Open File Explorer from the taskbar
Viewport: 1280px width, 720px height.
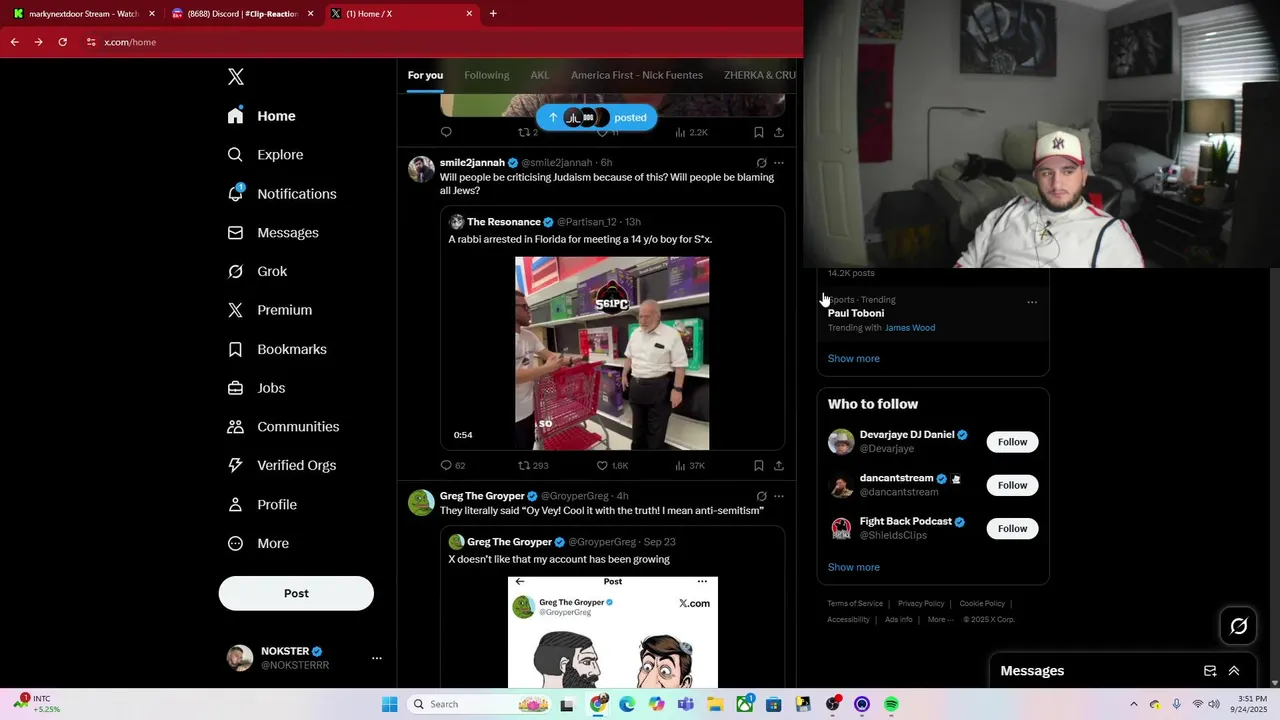(715, 704)
